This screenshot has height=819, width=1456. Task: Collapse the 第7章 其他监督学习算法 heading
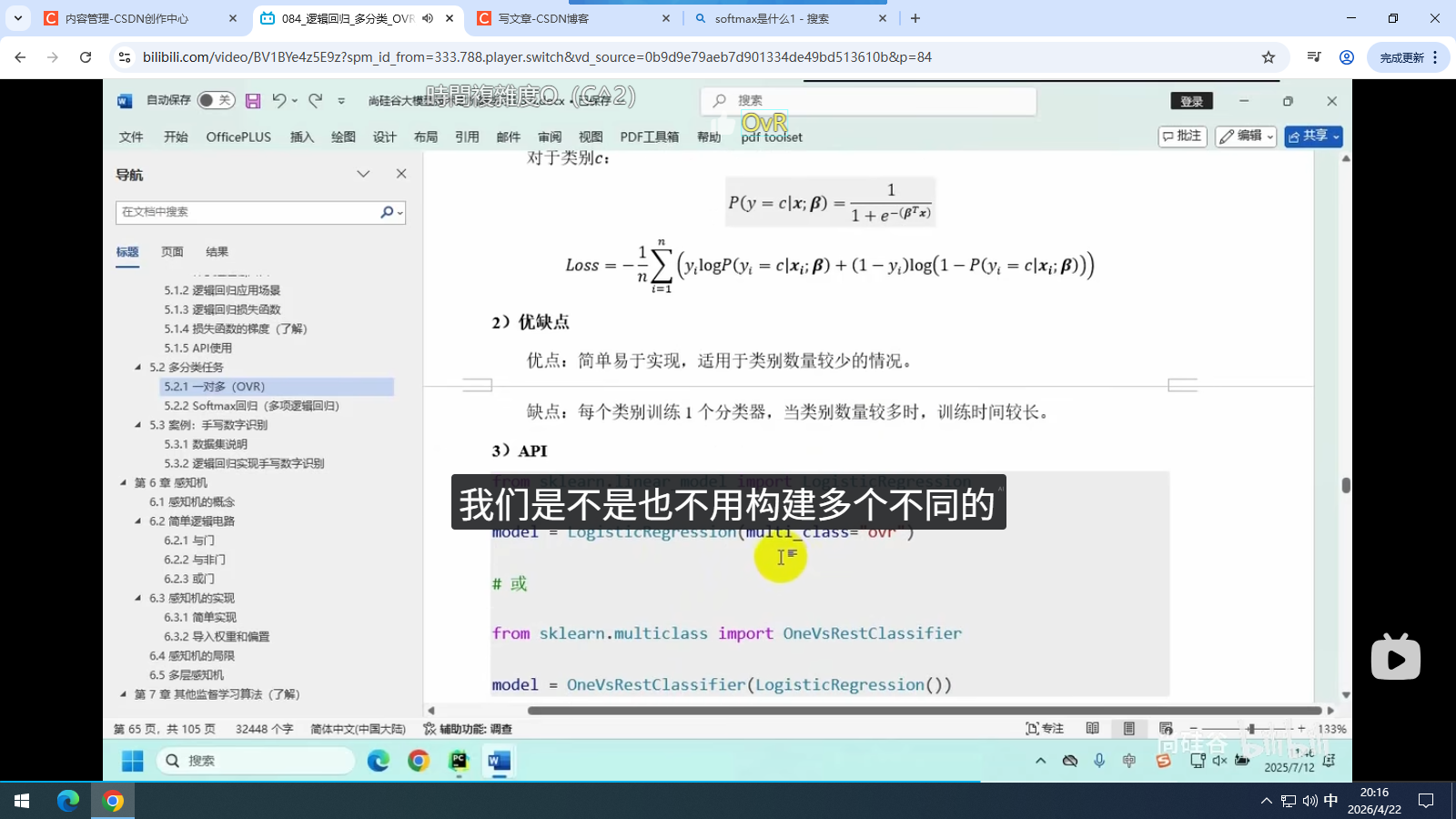[x=123, y=693]
